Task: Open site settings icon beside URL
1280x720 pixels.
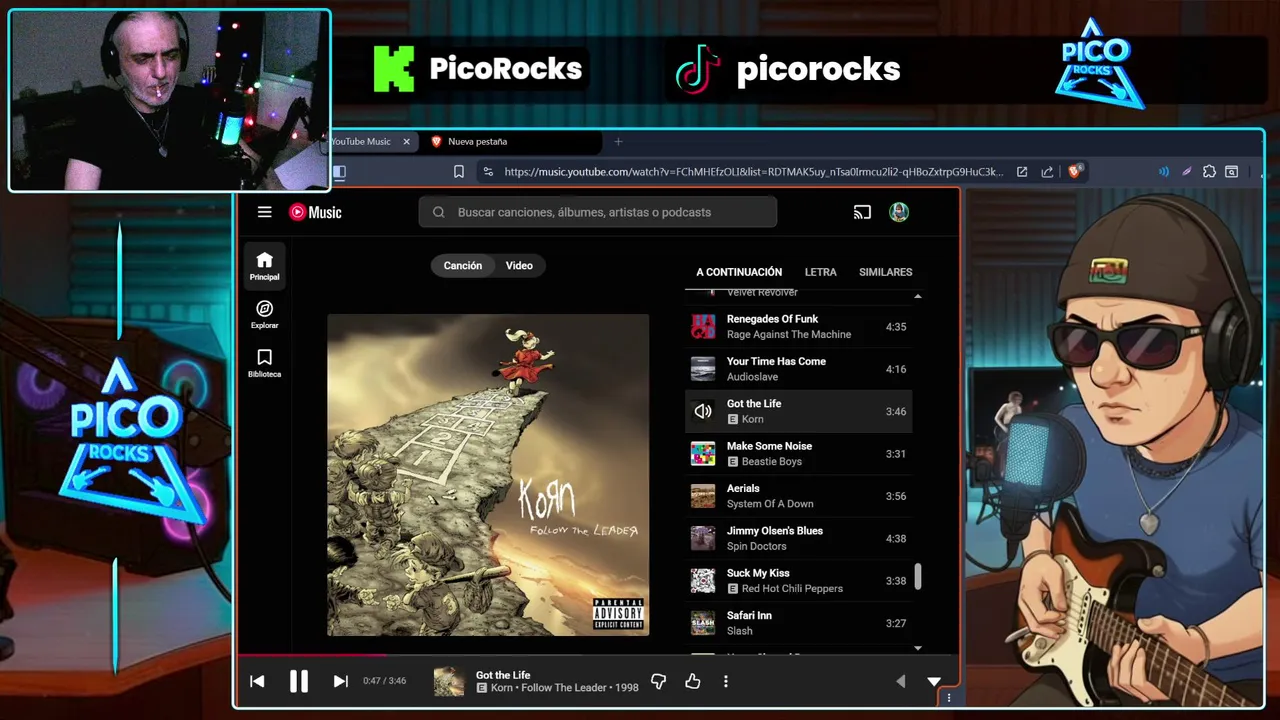Action: (488, 172)
